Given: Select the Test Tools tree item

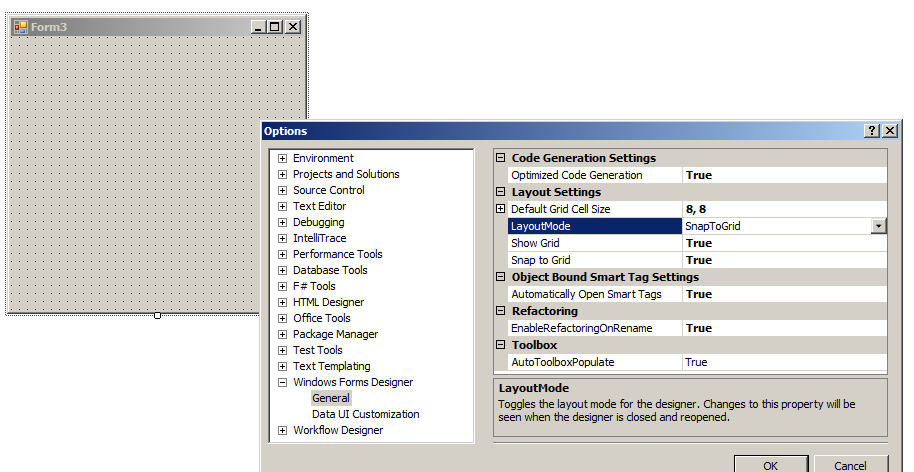Looking at the screenshot, I should [318, 351].
